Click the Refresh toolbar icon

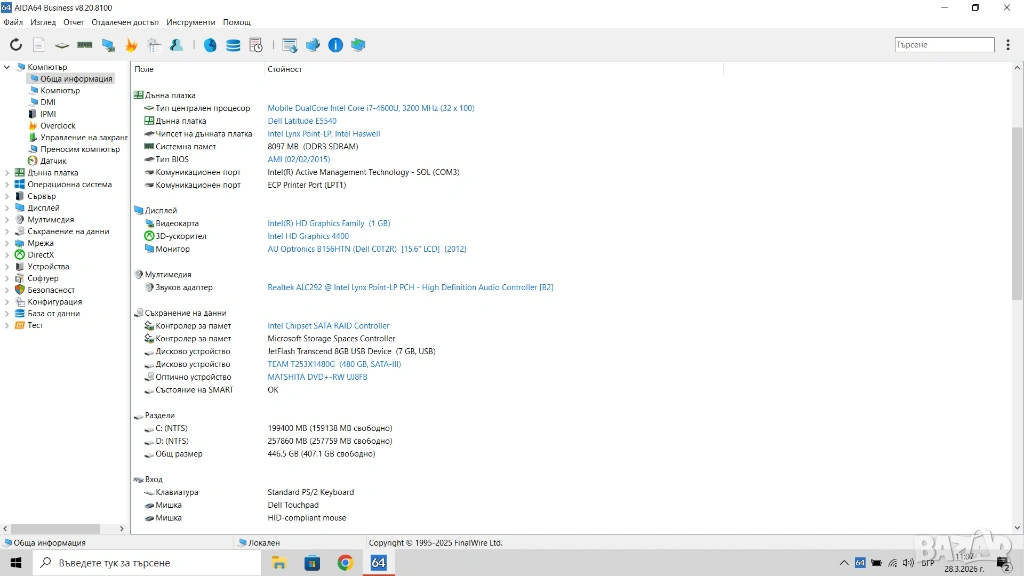15,45
